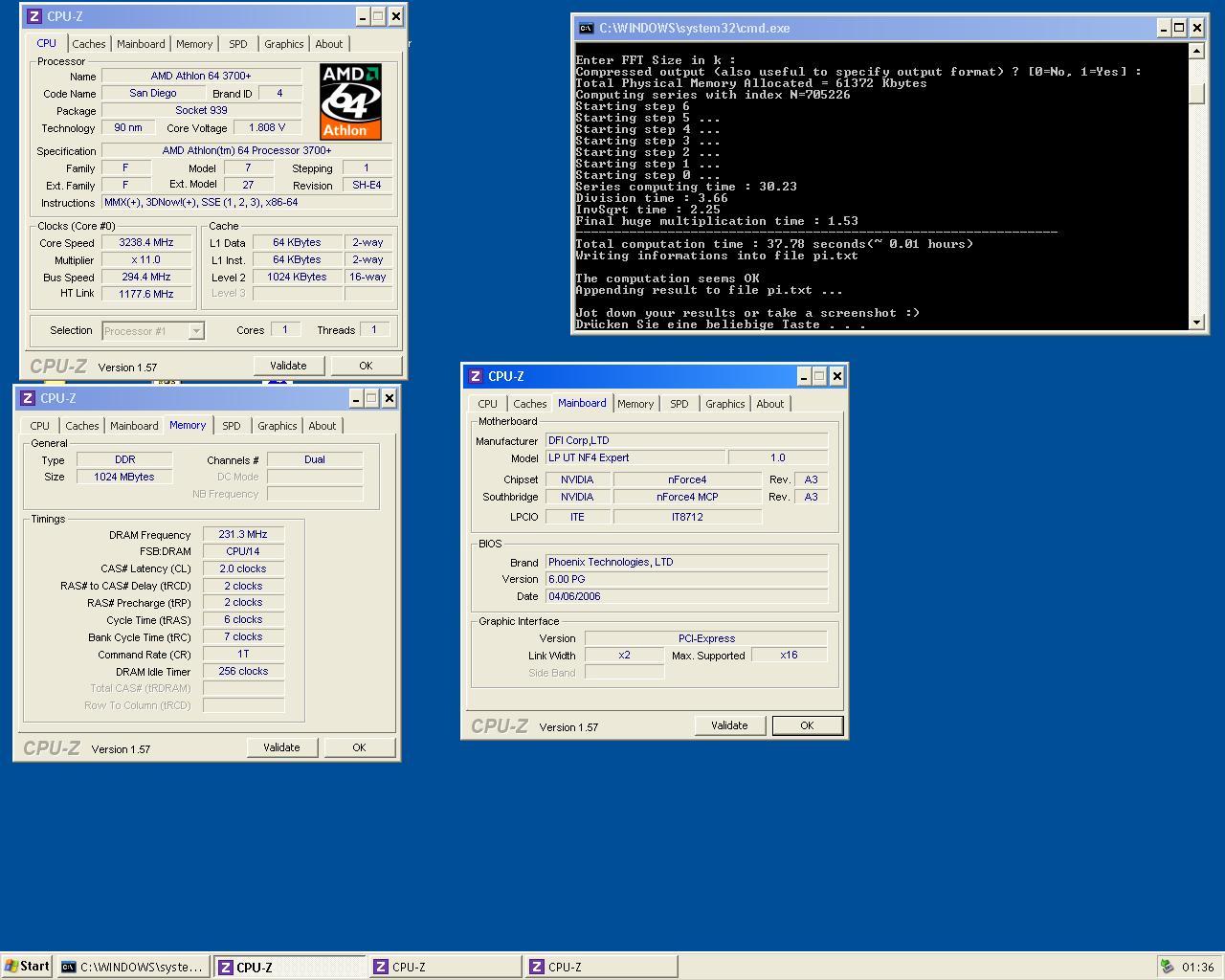Activate the third CPU-Z taskbar button
The height and width of the screenshot is (980, 1225).
pyautogui.click(x=601, y=967)
